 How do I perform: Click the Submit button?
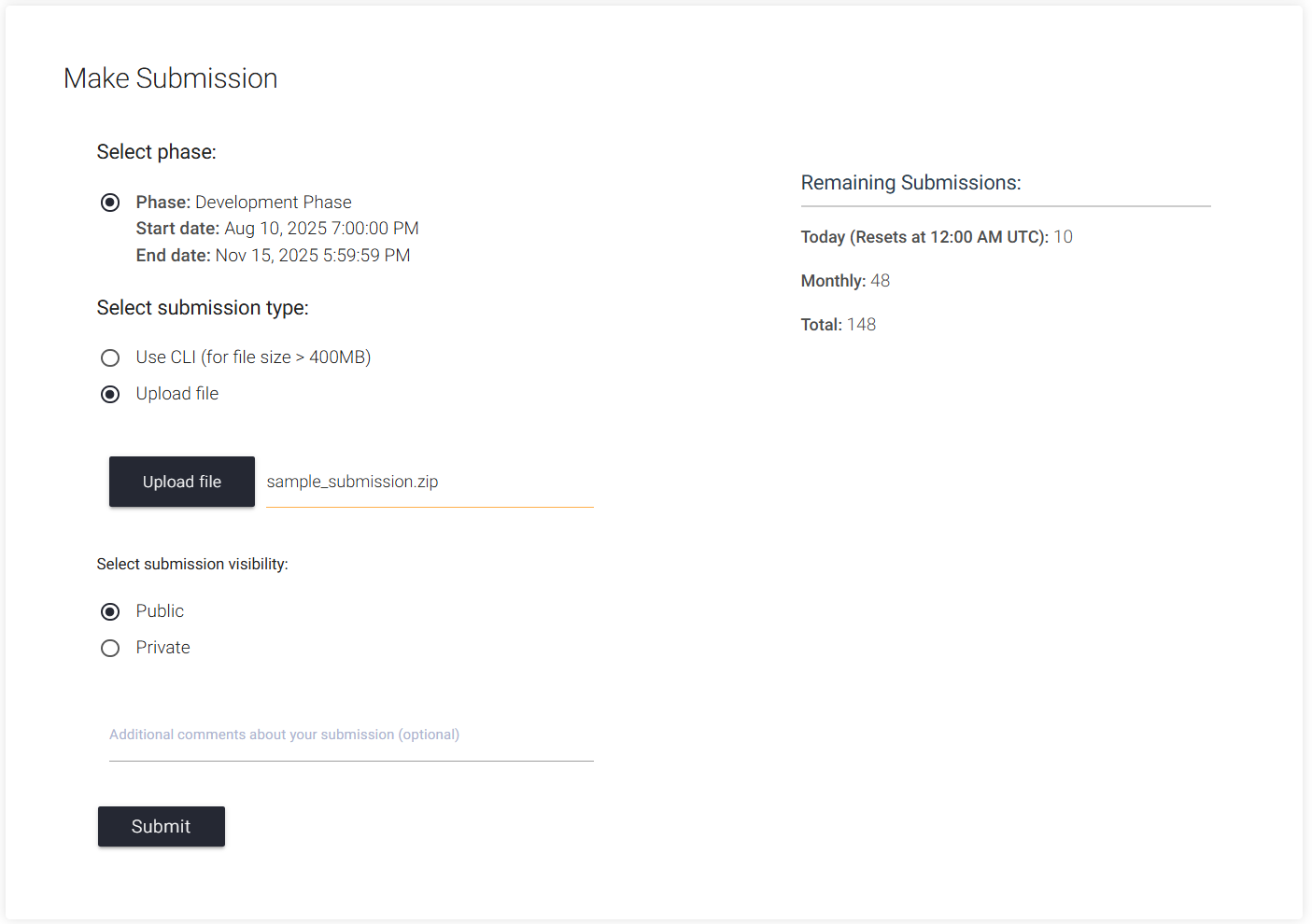[161, 827]
